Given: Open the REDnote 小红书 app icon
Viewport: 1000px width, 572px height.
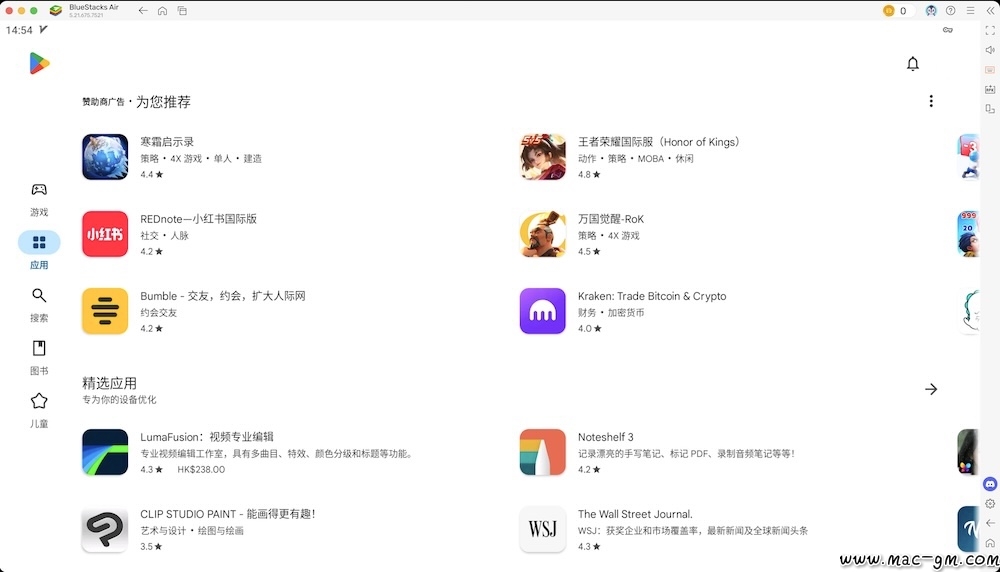Looking at the screenshot, I should pos(105,234).
